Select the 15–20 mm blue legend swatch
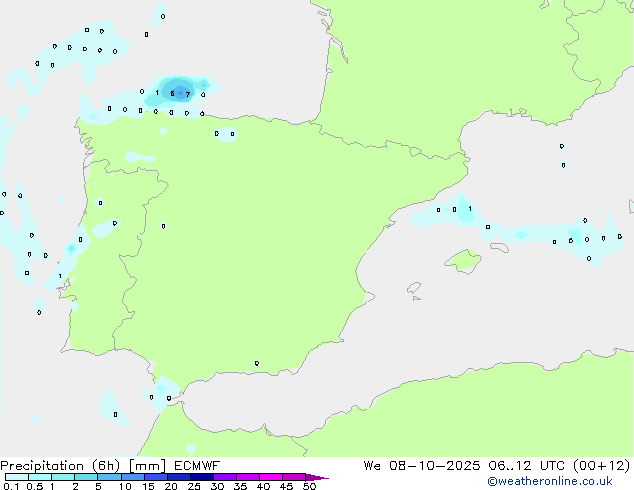This screenshot has height=490, width=634. click(x=156, y=477)
